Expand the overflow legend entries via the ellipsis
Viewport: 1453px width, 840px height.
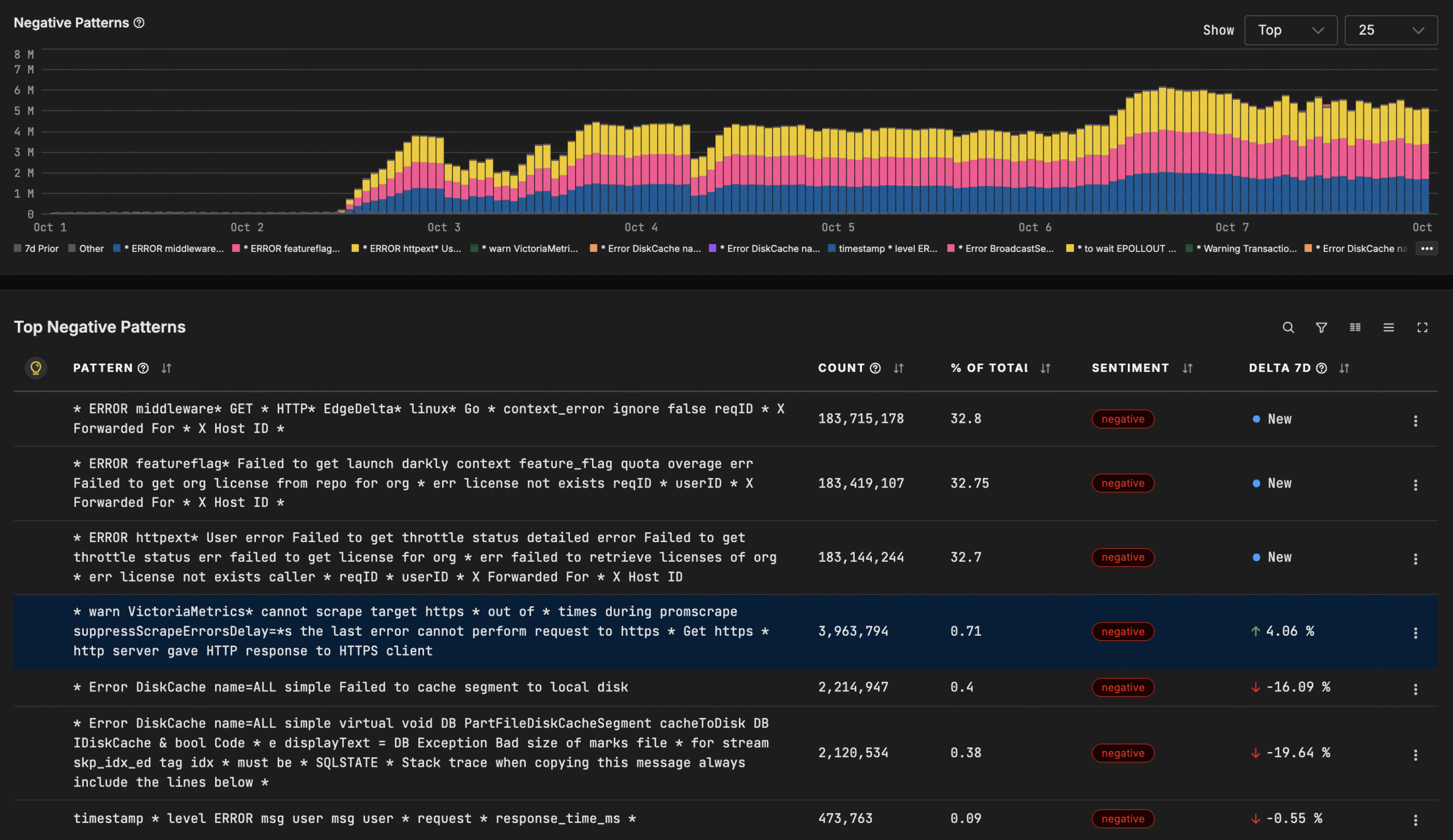pyautogui.click(x=1427, y=249)
